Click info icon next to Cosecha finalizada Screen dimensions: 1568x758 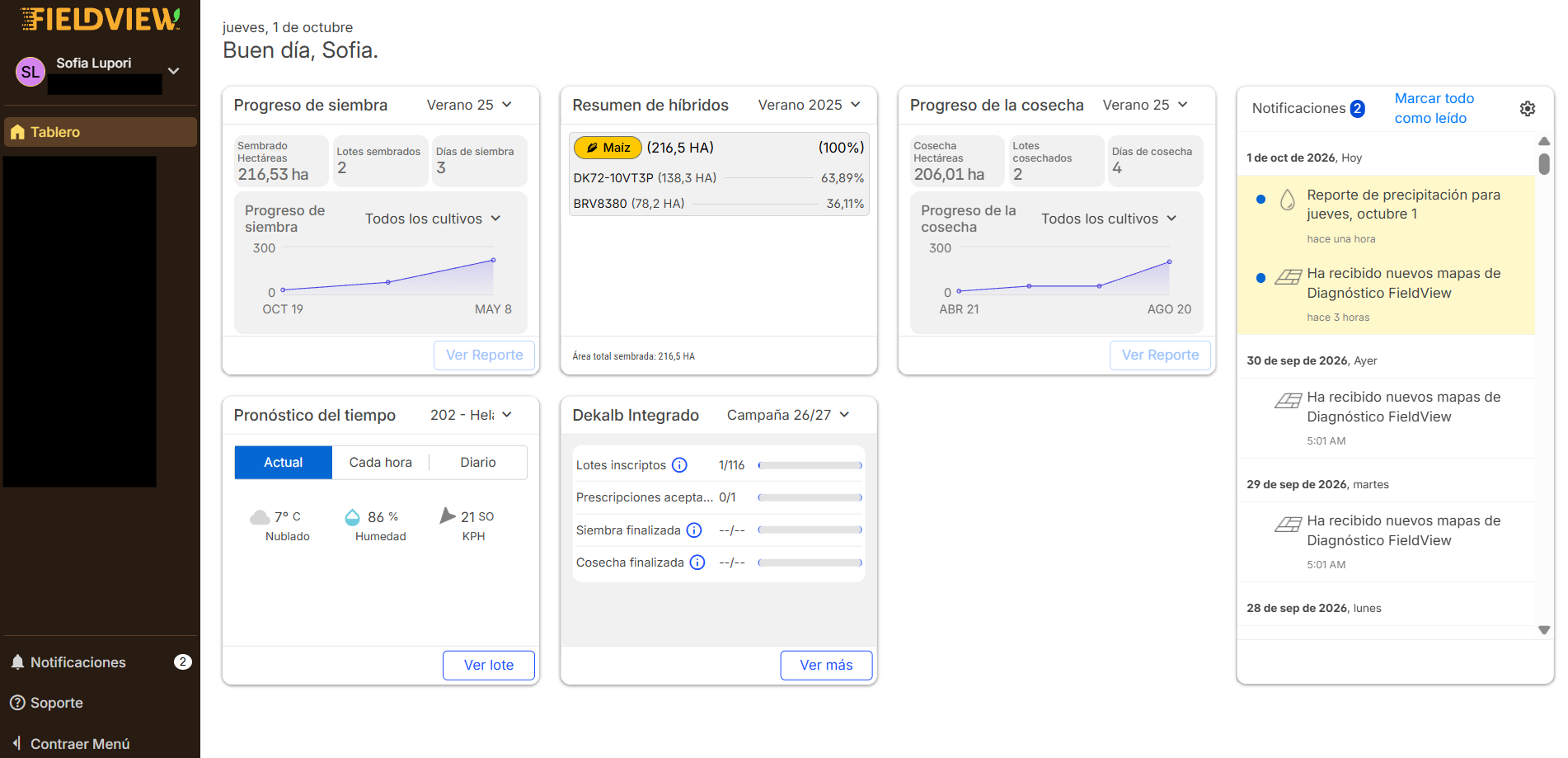[697, 563]
